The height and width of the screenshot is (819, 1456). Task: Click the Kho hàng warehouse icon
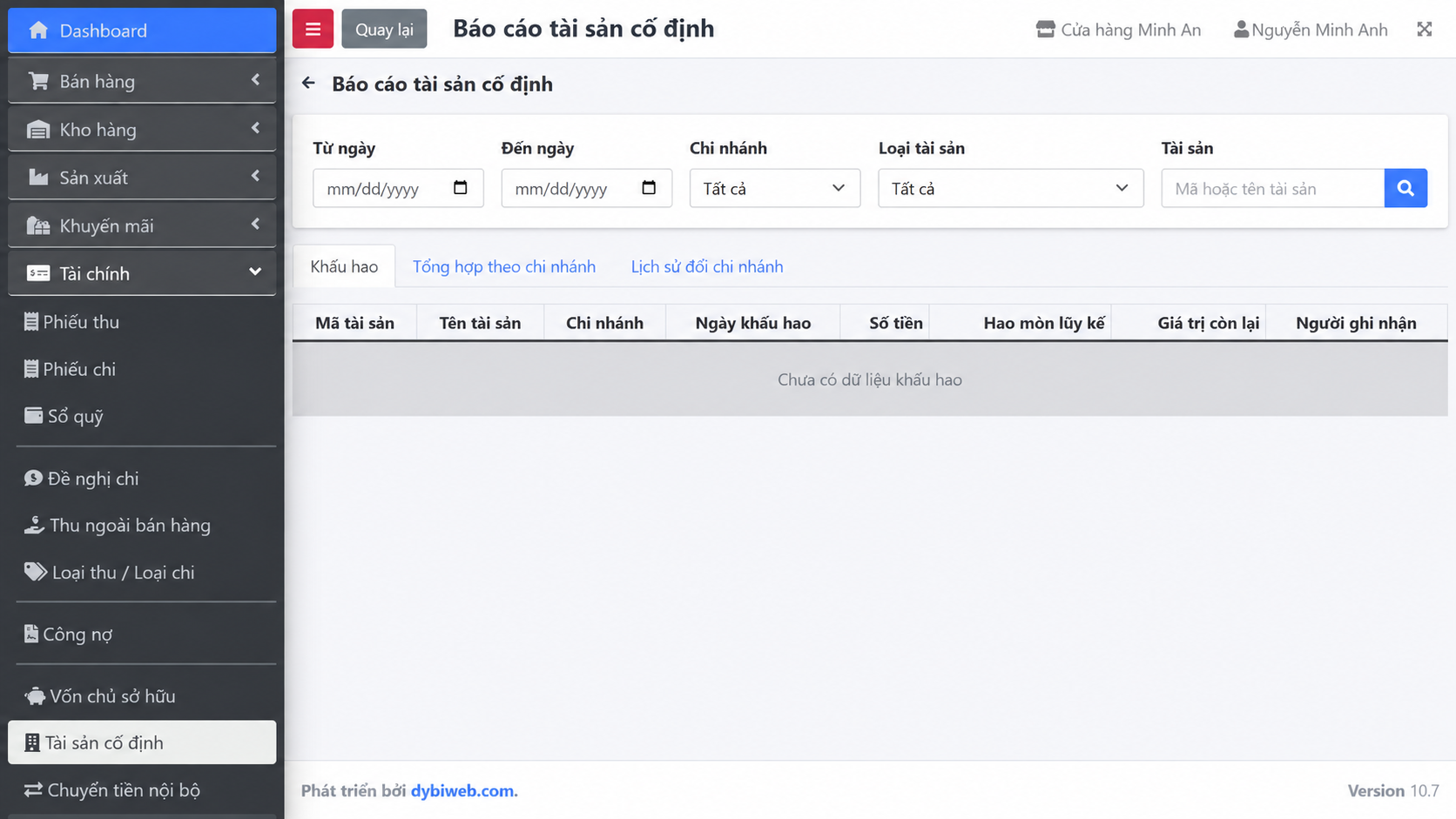[38, 130]
